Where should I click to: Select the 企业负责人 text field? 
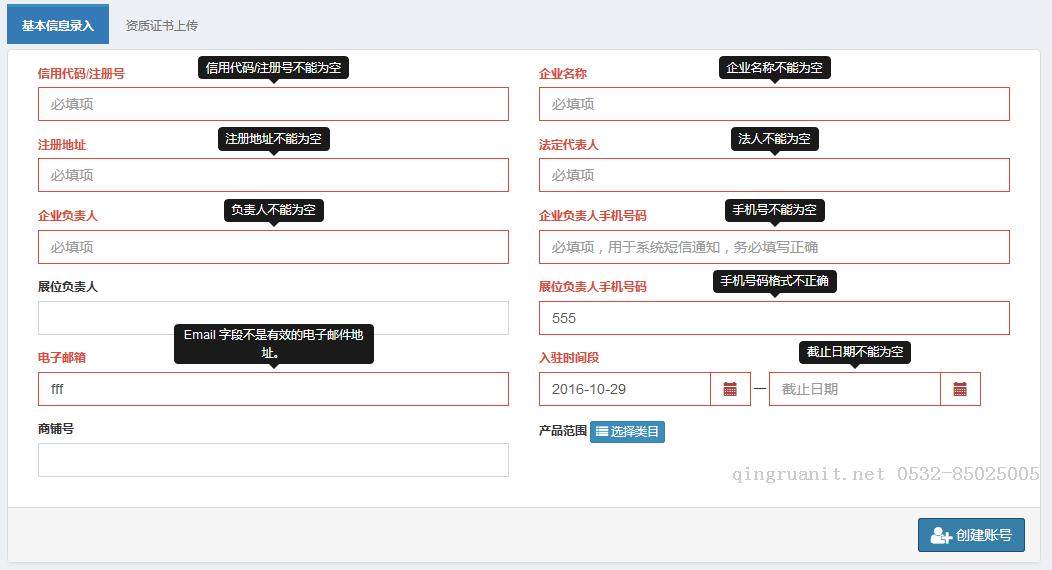pos(273,247)
